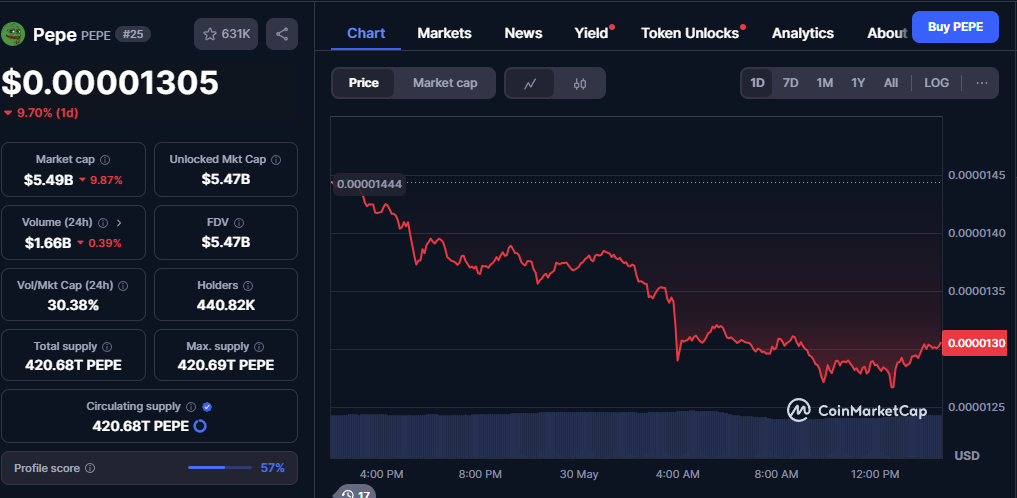
Task: Open the share icon button
Action: coord(282,34)
